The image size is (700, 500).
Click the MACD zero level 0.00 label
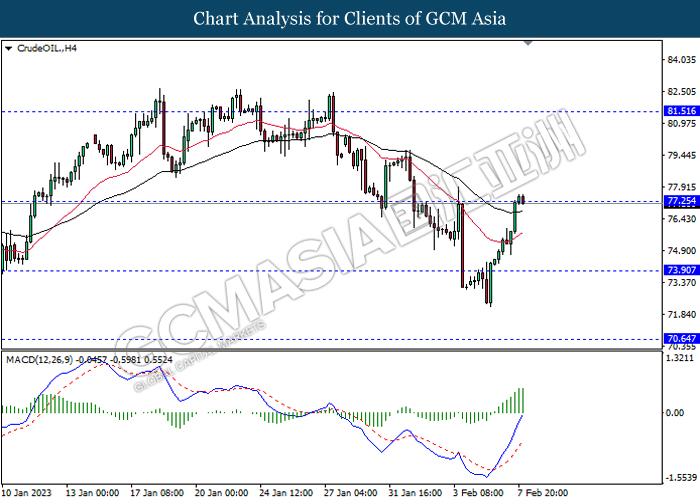point(675,413)
